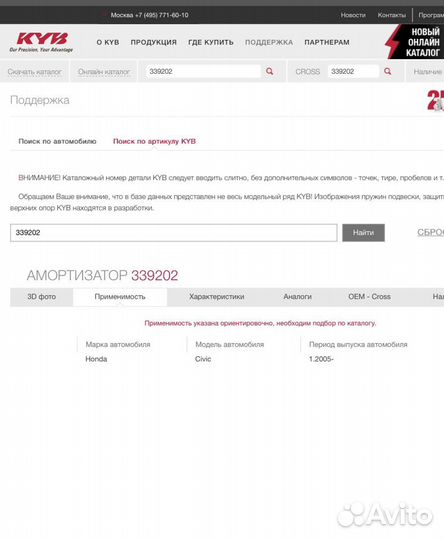Go to Контакты link in top bar
This screenshot has width=444, height=540.
tap(392, 15)
